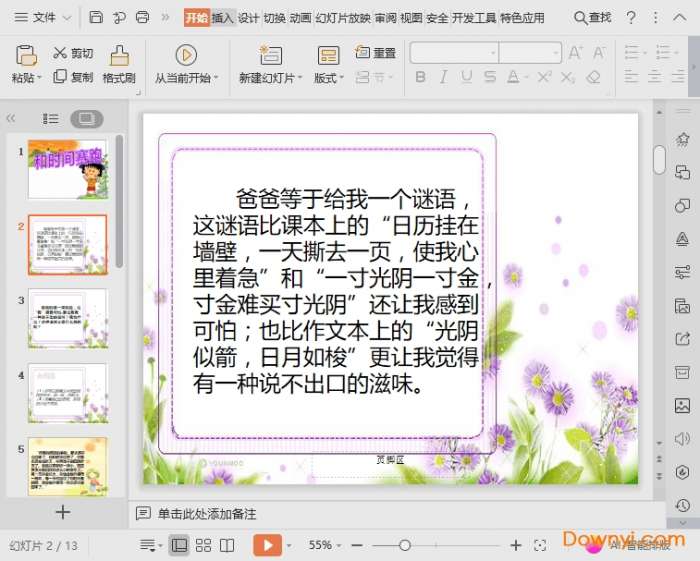
Task: Click the image icon in right sidebar
Action: pyautogui.click(x=682, y=406)
